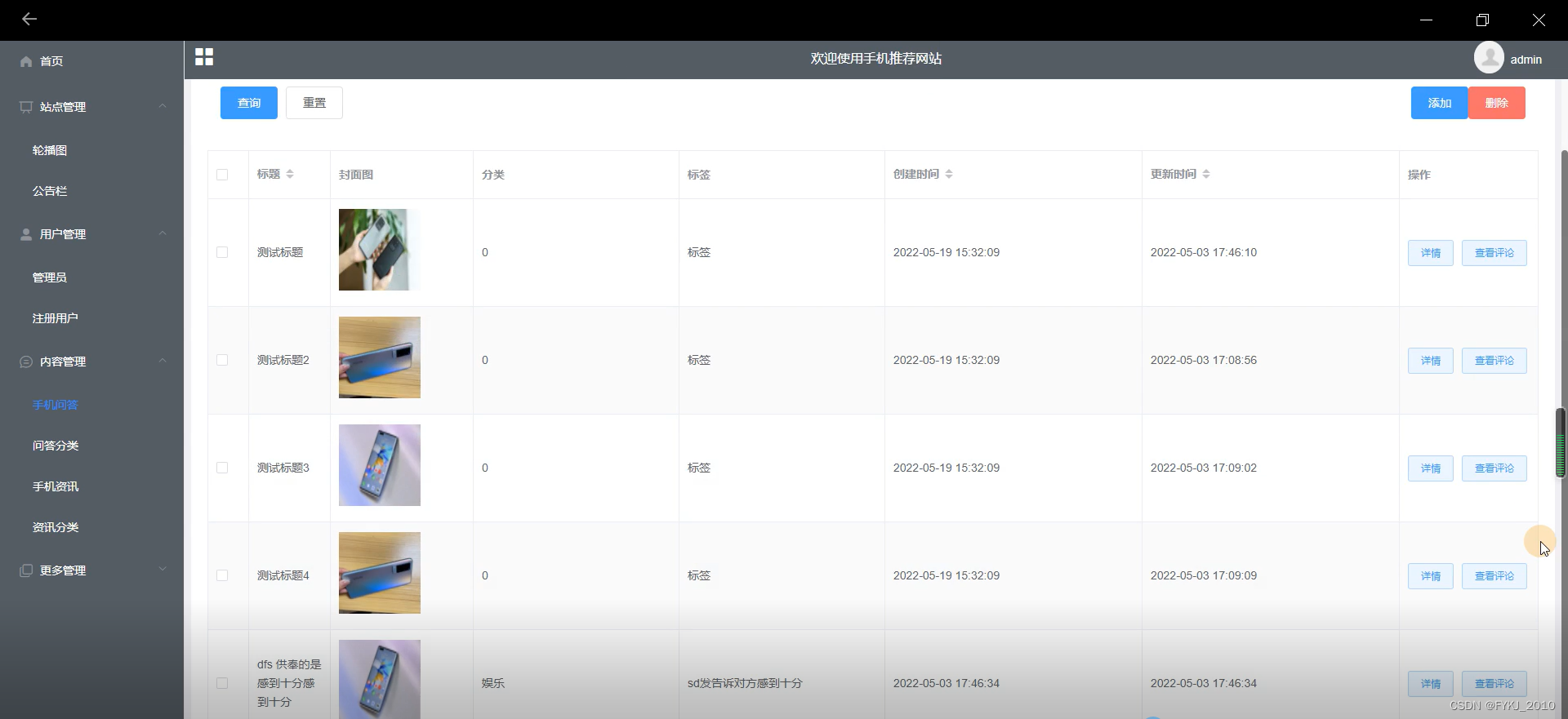Open the 手机问答 menu item
1568x719 pixels.
pos(91,405)
